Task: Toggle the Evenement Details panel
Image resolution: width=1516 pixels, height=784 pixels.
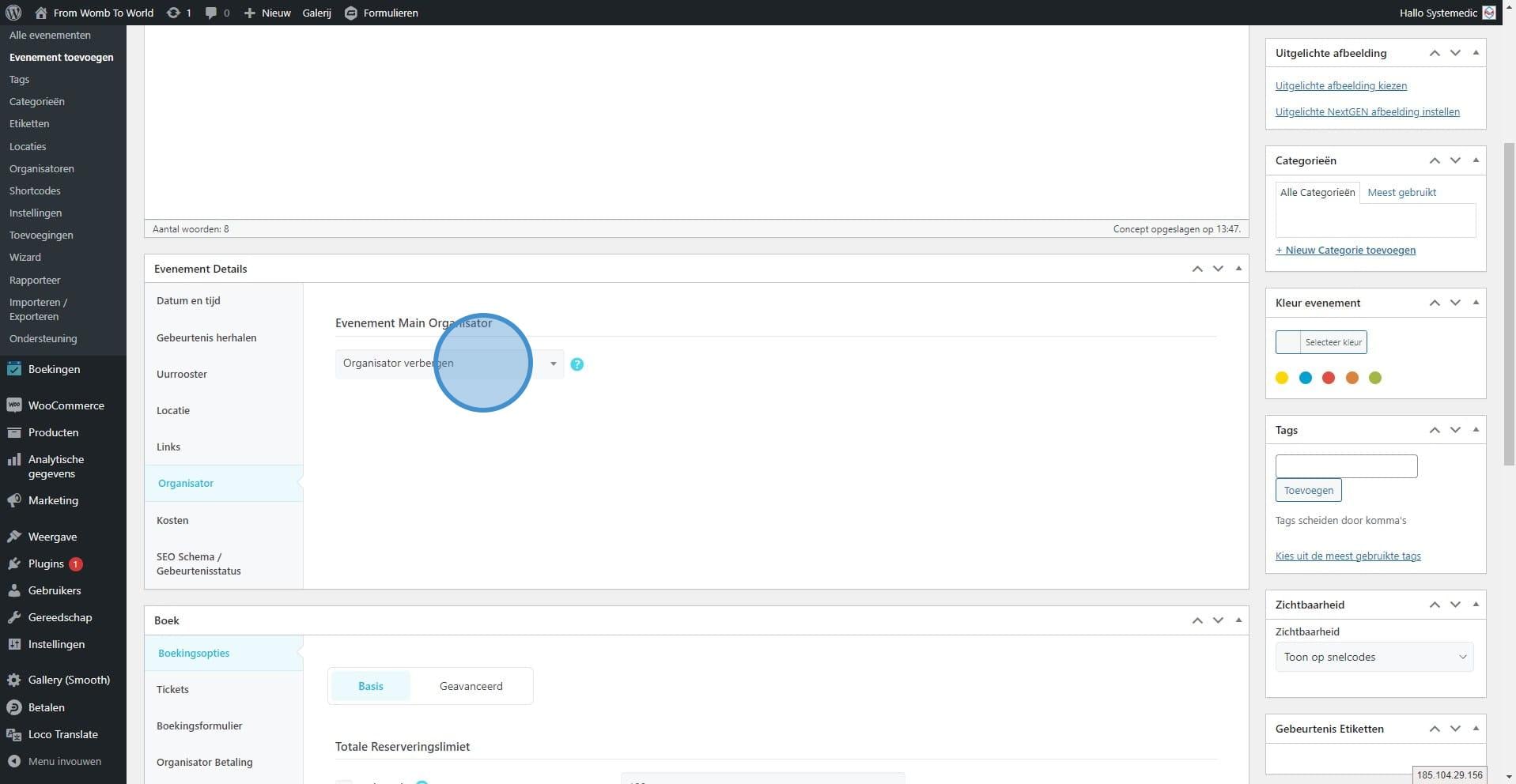Action: [1238, 269]
